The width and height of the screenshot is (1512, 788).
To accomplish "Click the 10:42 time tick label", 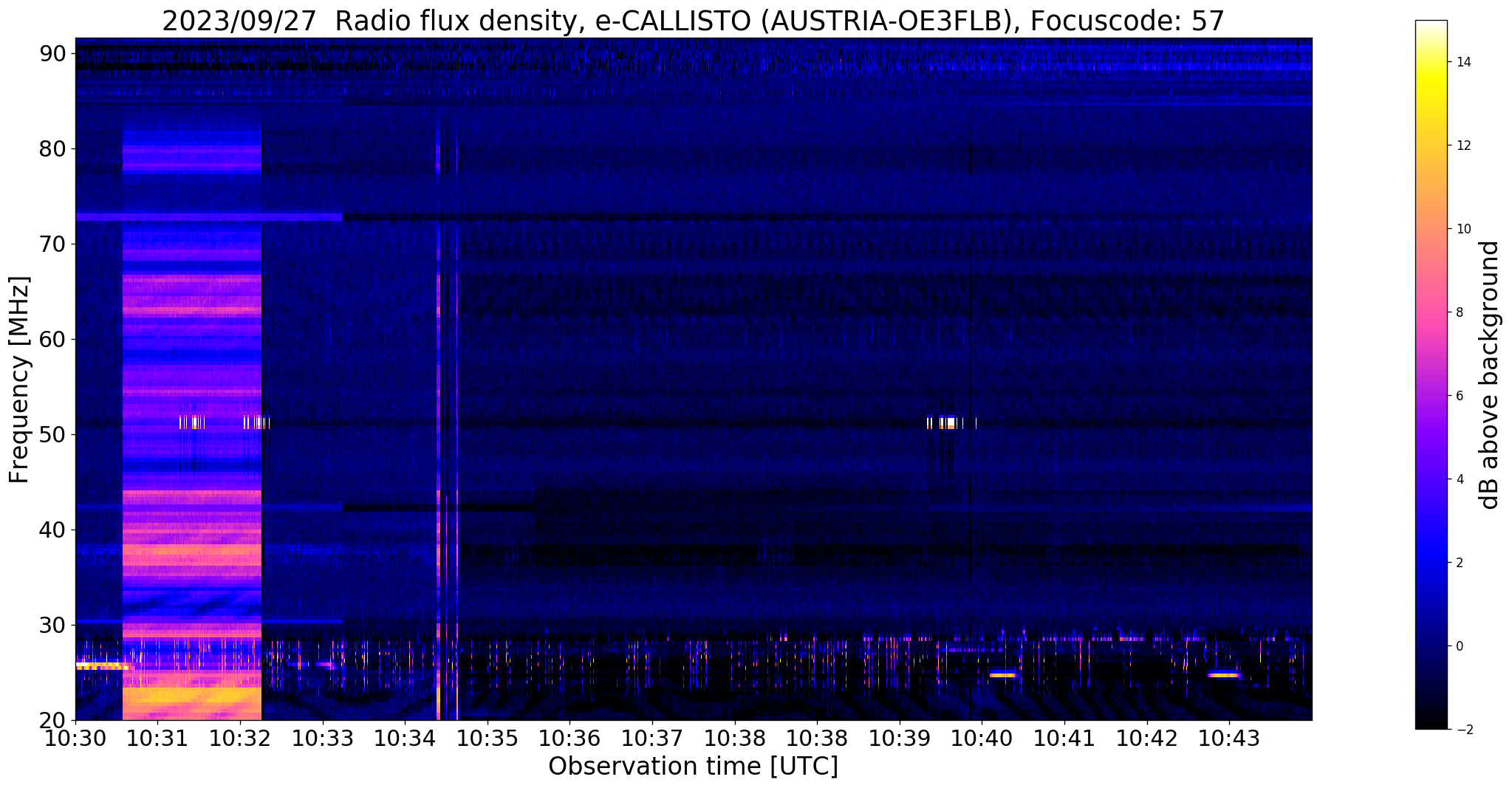I will coord(1147,739).
